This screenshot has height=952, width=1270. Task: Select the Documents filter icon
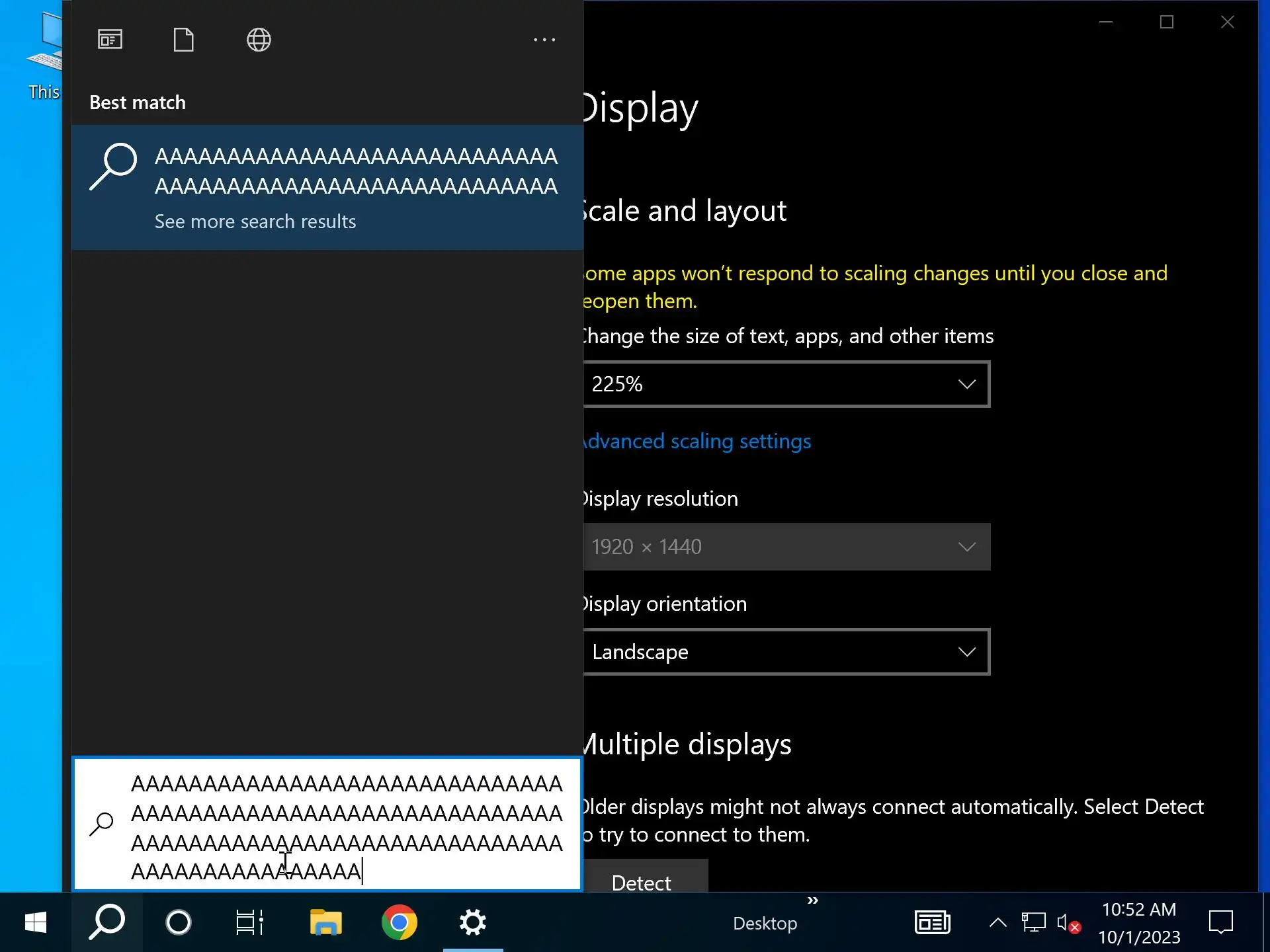183,40
